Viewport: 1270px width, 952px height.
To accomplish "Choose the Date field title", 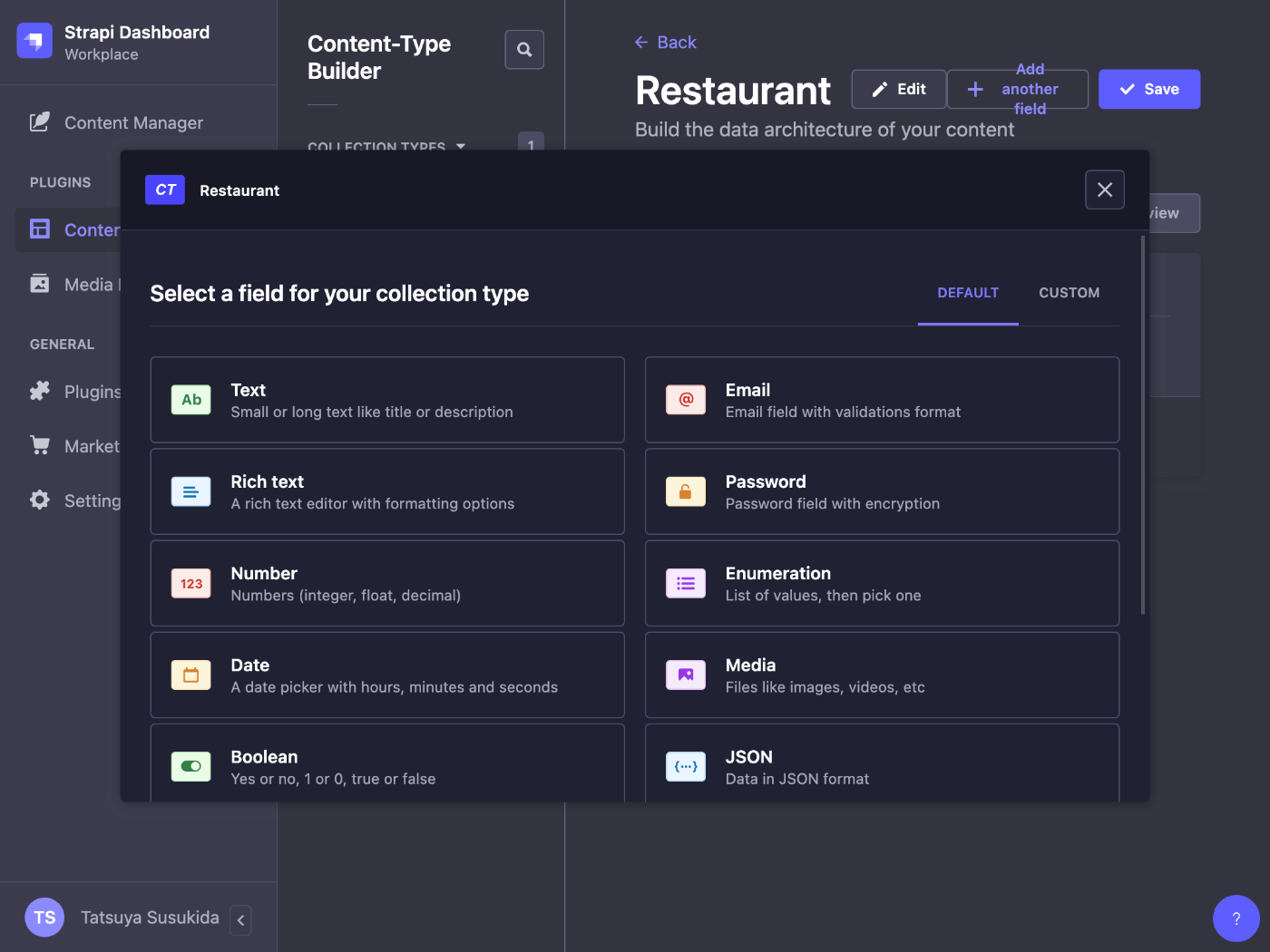I will pyautogui.click(x=249, y=665).
